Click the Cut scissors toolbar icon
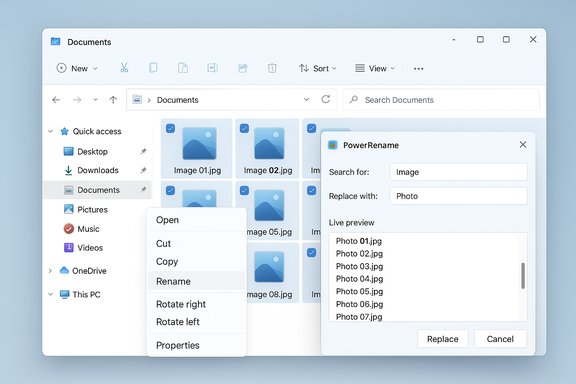The width and height of the screenshot is (576, 384). click(124, 68)
